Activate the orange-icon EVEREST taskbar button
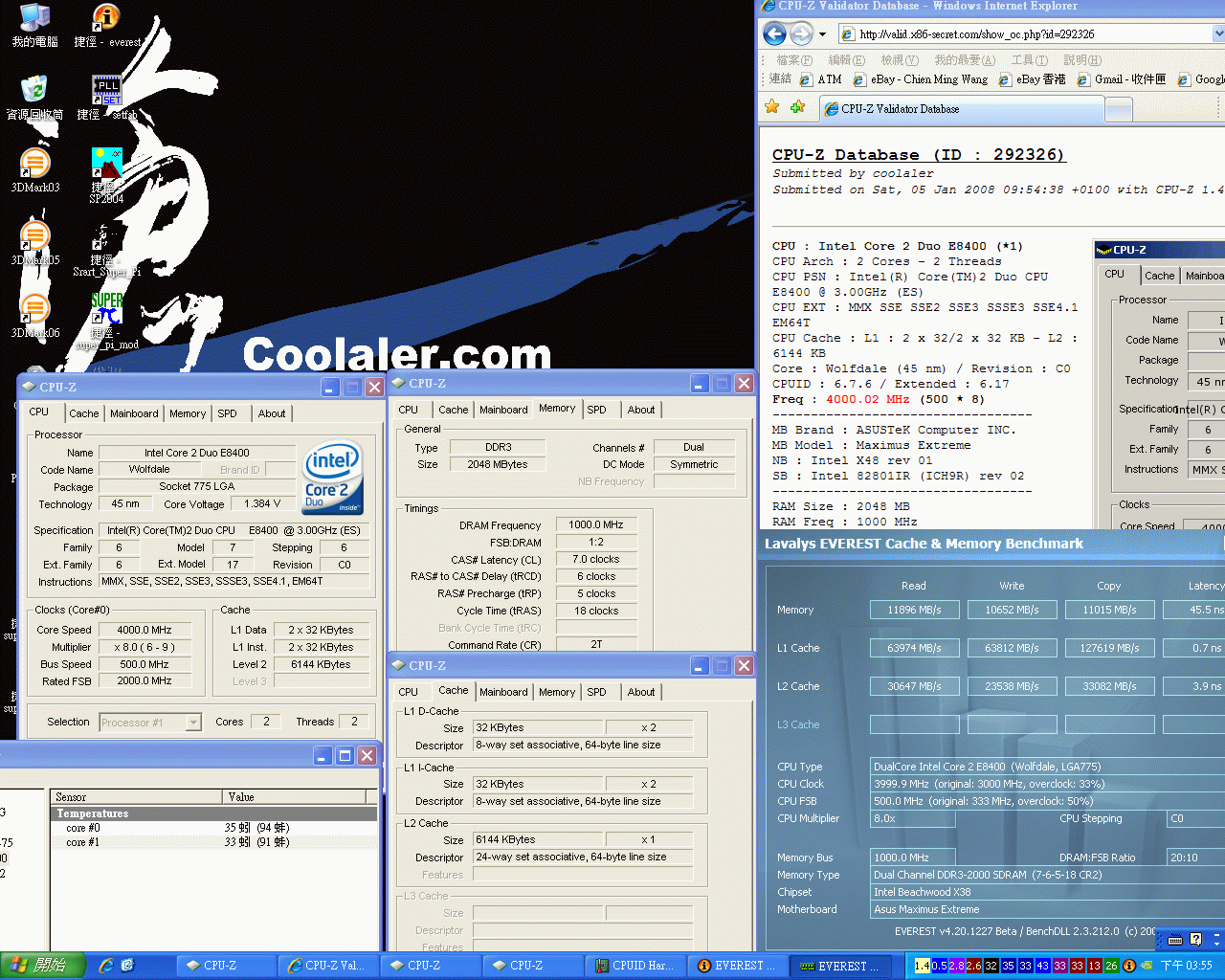Screen dimensions: 1225x980 point(737,966)
